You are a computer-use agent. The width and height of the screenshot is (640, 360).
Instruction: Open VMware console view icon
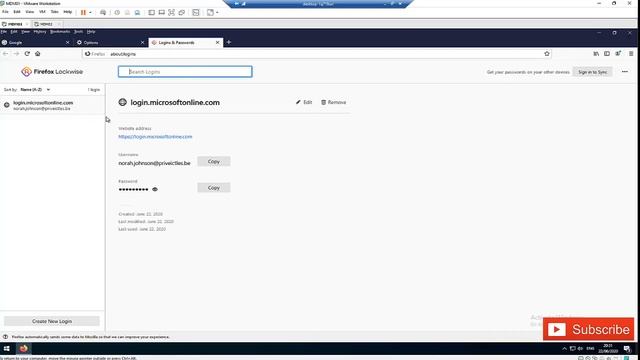[196, 13]
